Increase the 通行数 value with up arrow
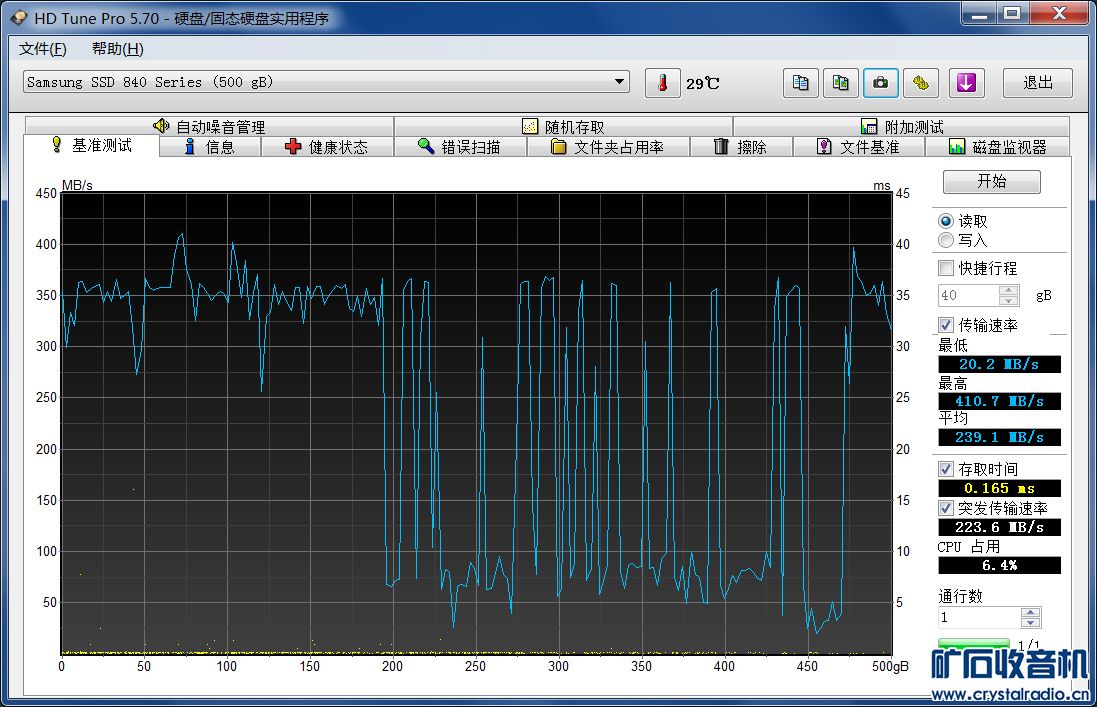The width and height of the screenshot is (1097, 707). tap(1031, 612)
